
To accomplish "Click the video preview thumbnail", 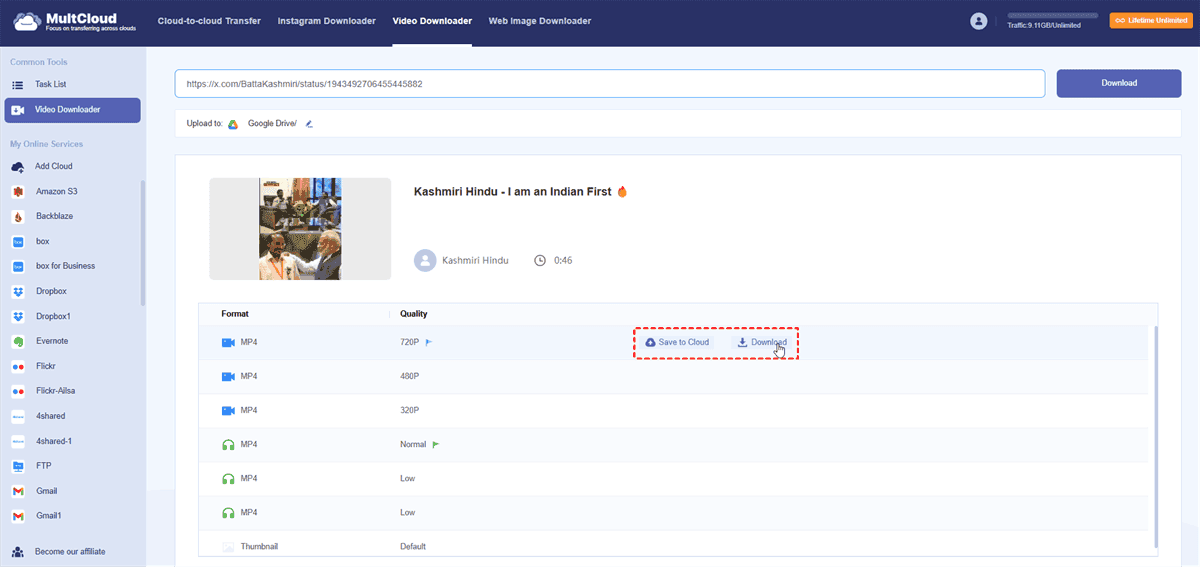I will pos(300,229).
